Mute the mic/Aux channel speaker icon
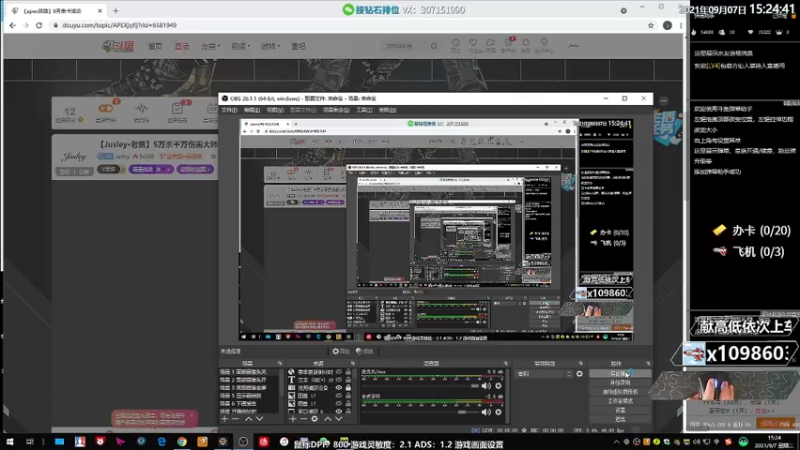The image size is (800, 450). [x=486, y=386]
